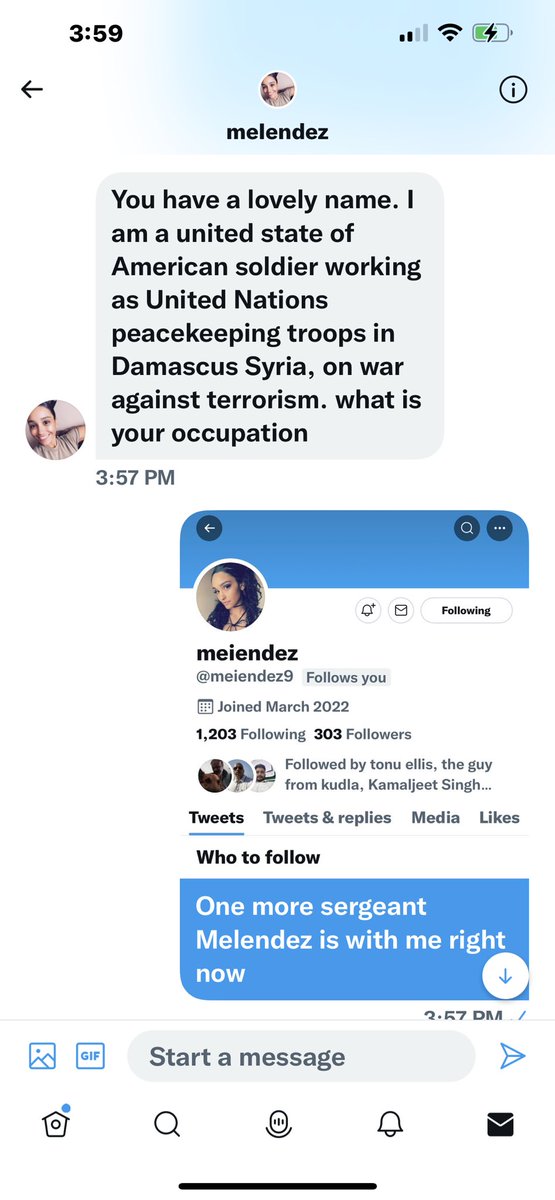Tap the notification bell-plus icon on the profile
The width and height of the screenshot is (555, 1200).
pos(368,610)
